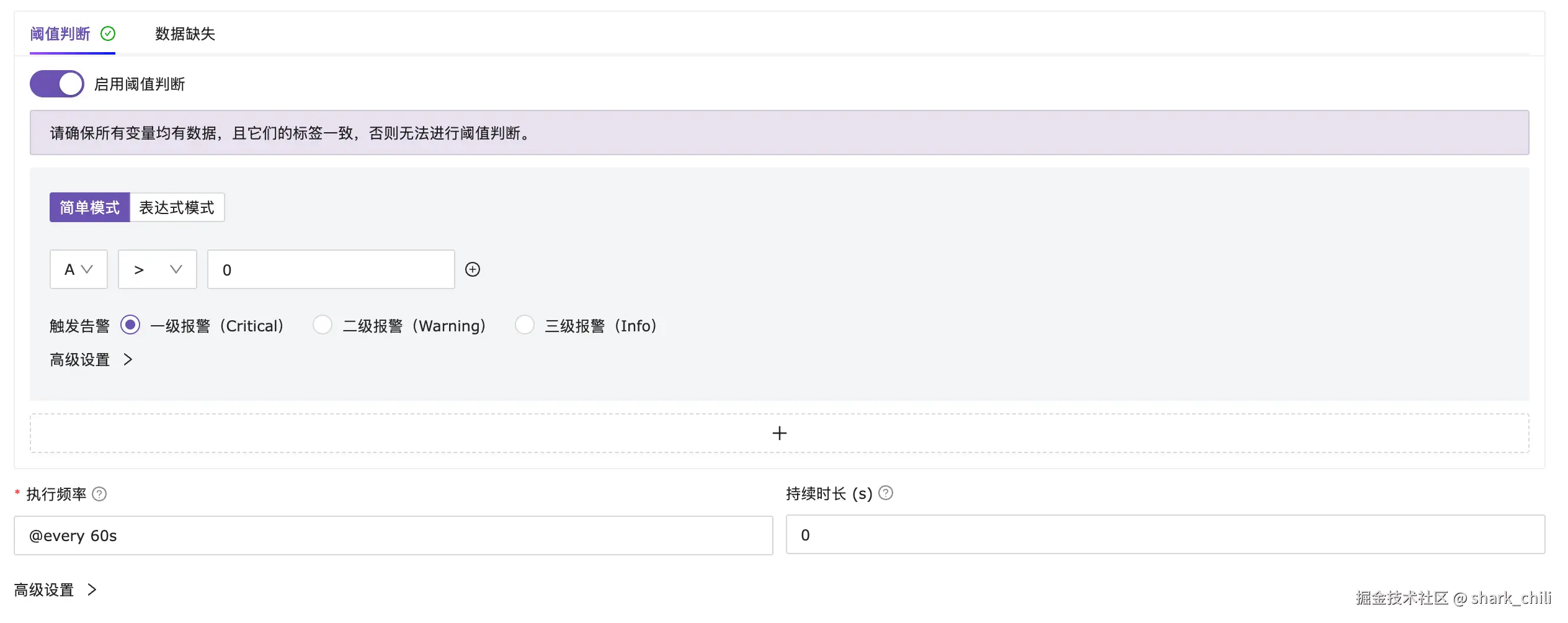Switch to the 阈值判断 tab

(x=60, y=34)
